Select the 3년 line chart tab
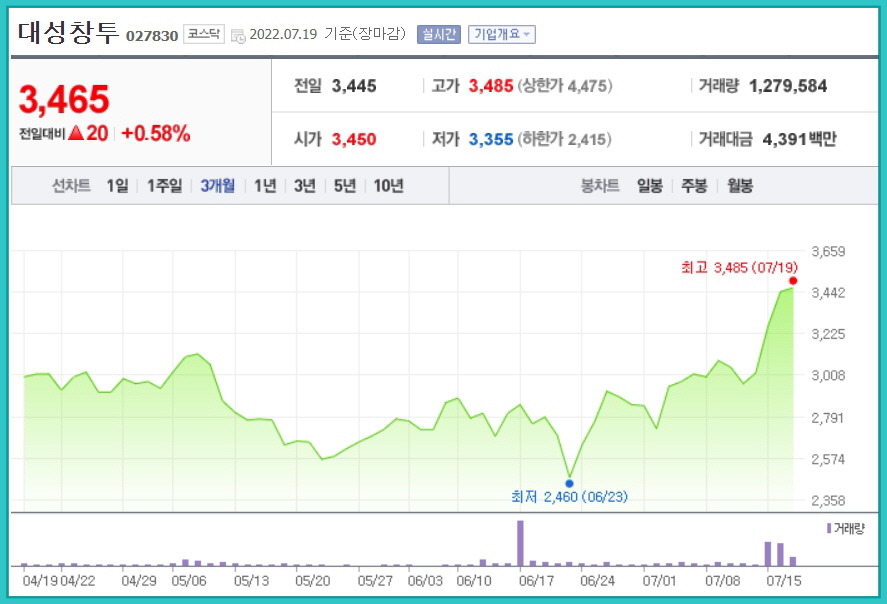887x604 pixels. (x=305, y=185)
